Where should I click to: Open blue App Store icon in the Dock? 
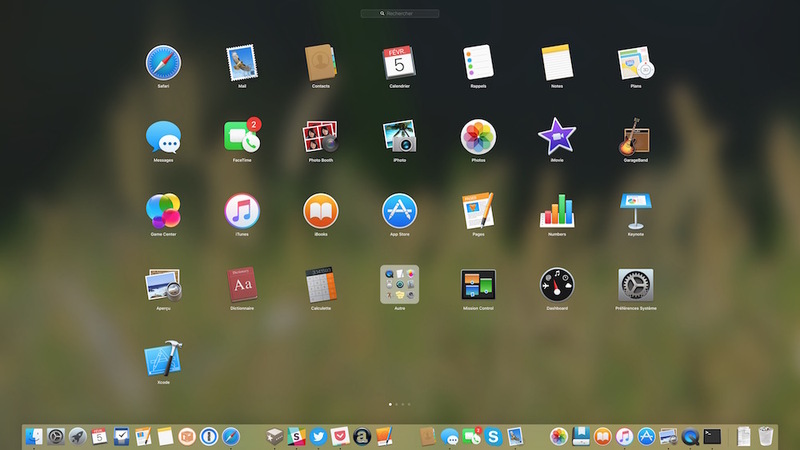click(646, 437)
